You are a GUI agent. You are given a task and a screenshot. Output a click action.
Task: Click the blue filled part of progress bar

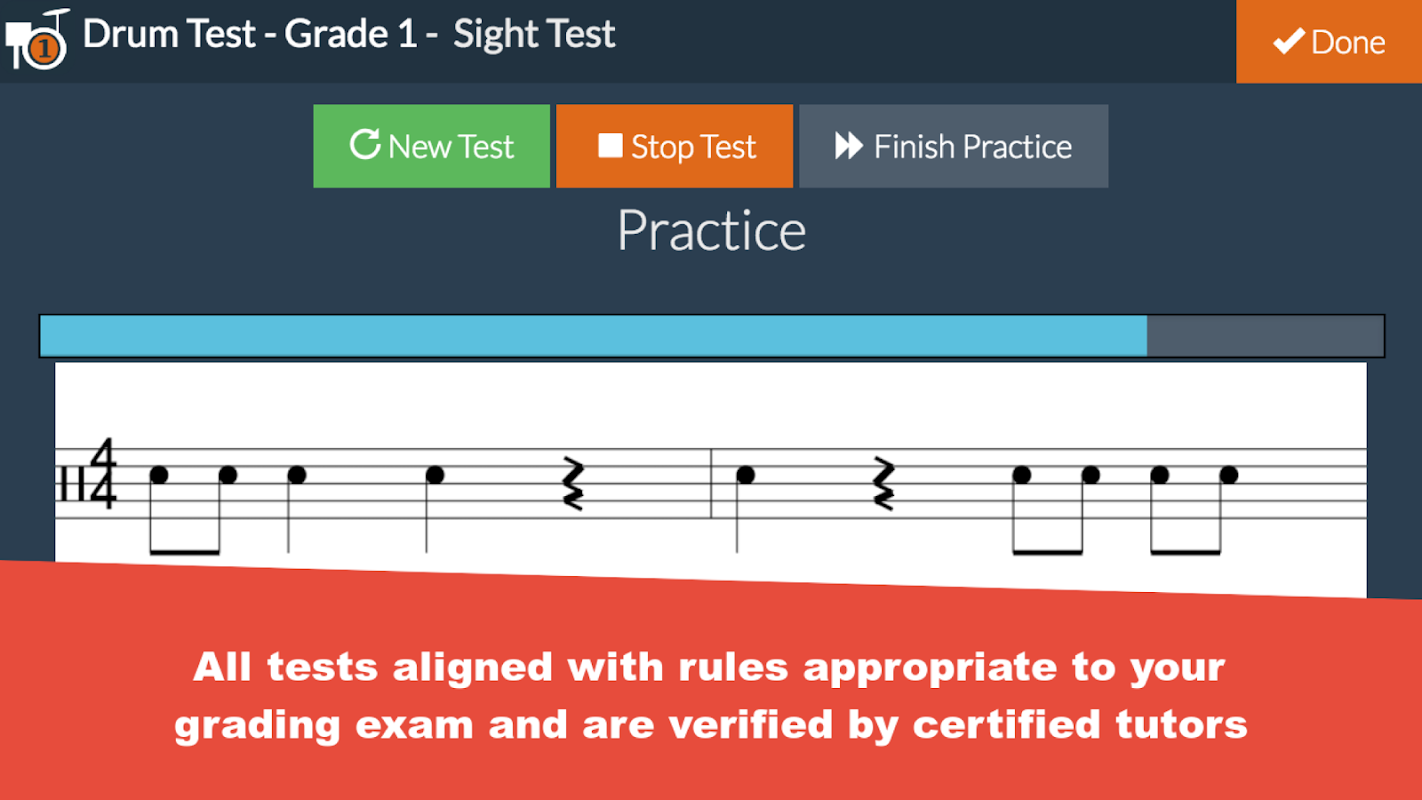tap(592, 336)
